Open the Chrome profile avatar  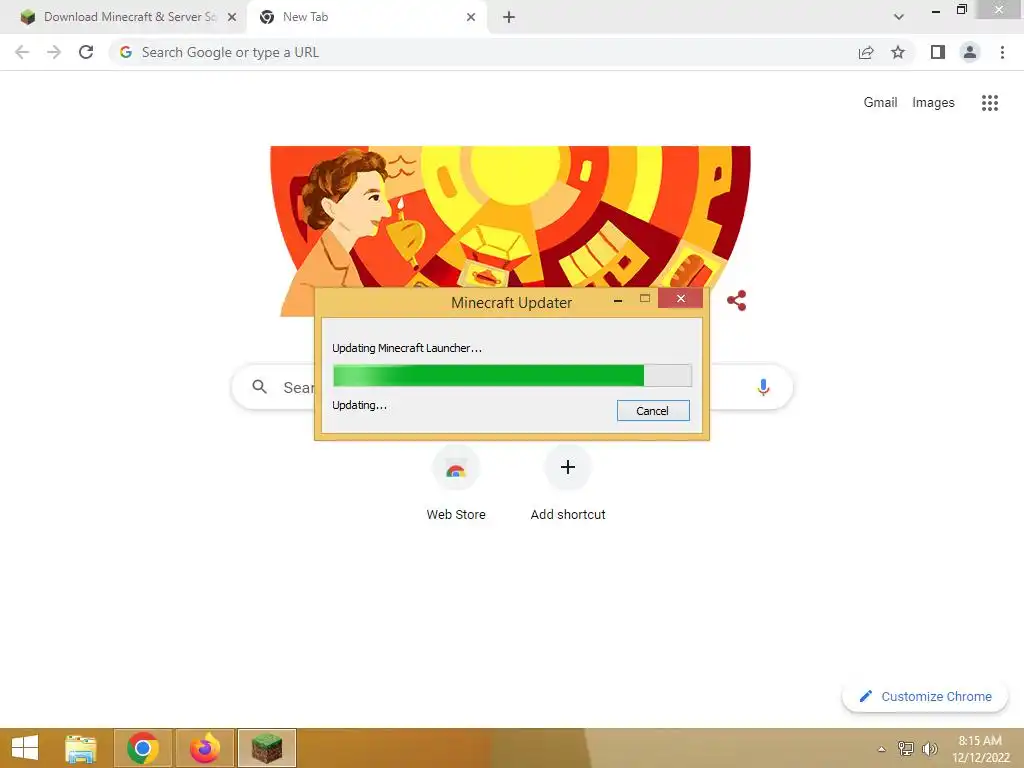click(970, 52)
